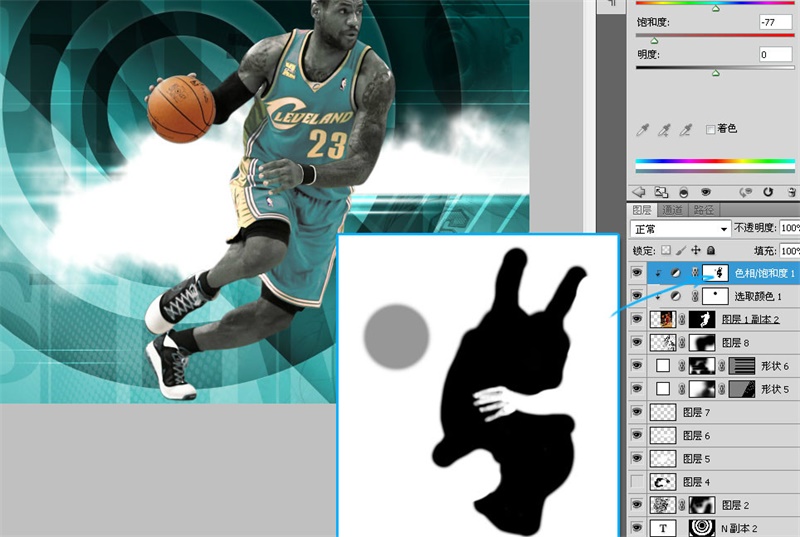Click the 饱和度 saturation slider handle

(x=654, y=41)
